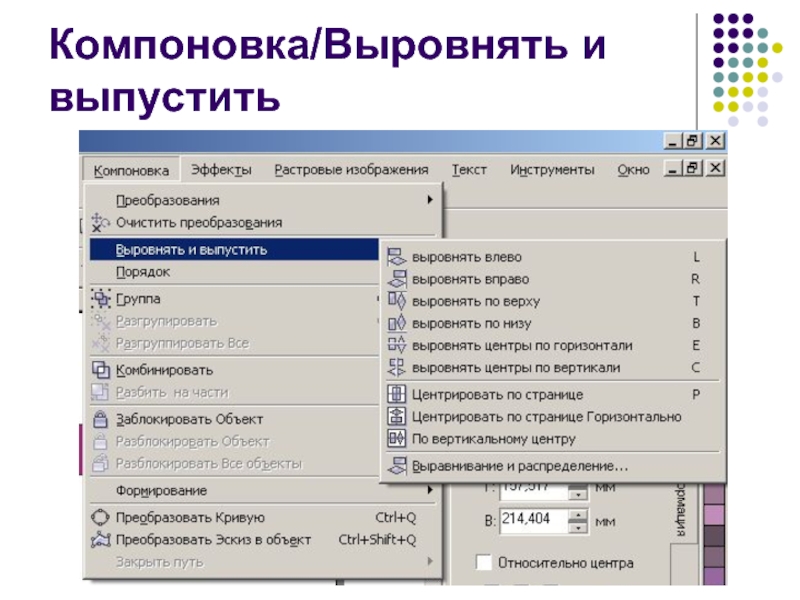Click the B field showing 214,404
Viewport: 800px width, 600px height.
(x=534, y=521)
